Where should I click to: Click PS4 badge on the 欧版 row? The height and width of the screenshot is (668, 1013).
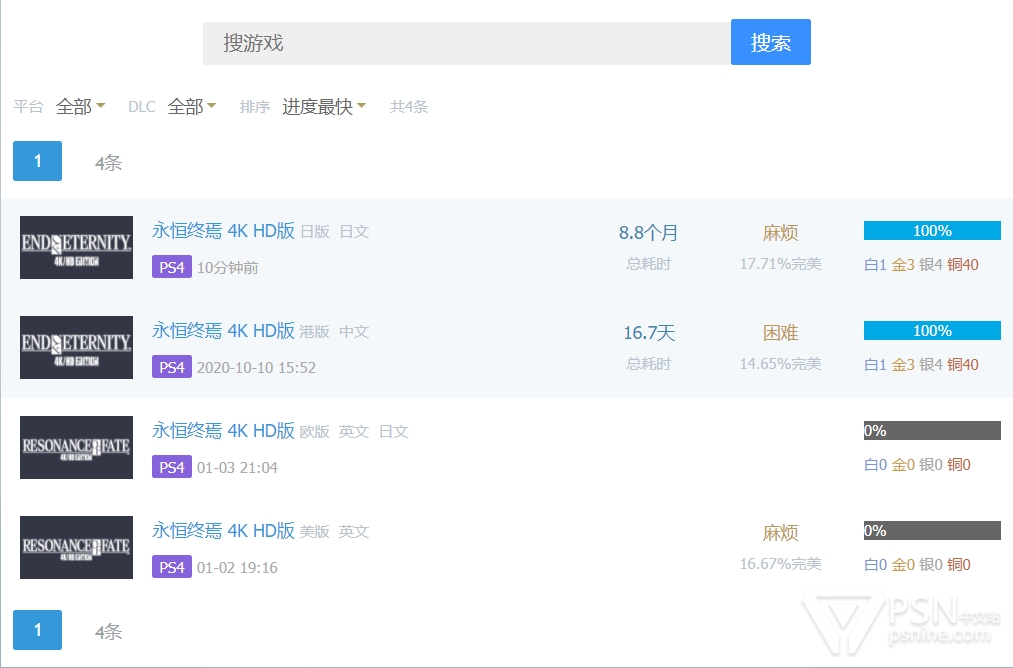(x=171, y=467)
